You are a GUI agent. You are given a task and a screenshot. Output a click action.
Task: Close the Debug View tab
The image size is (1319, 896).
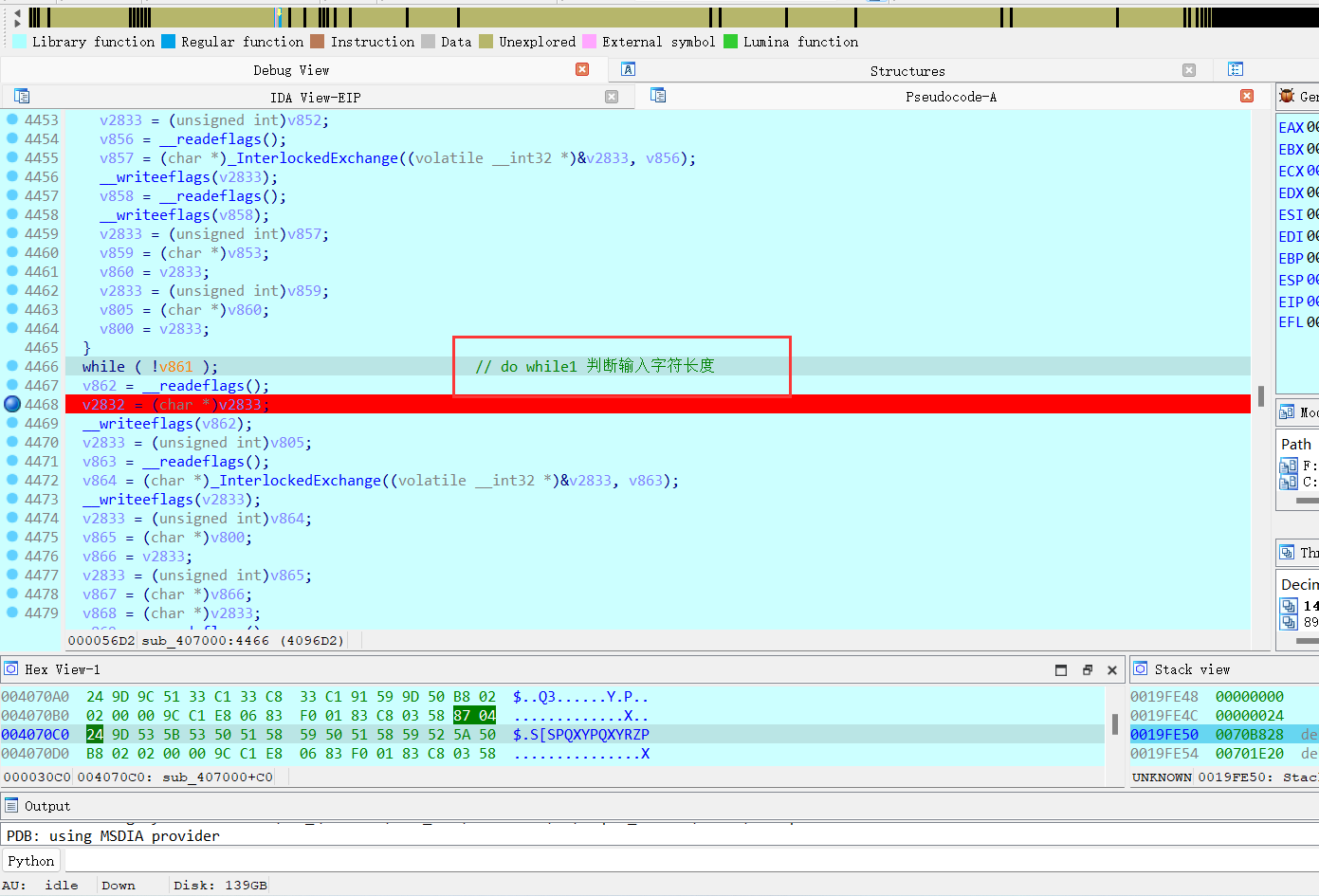click(x=582, y=69)
